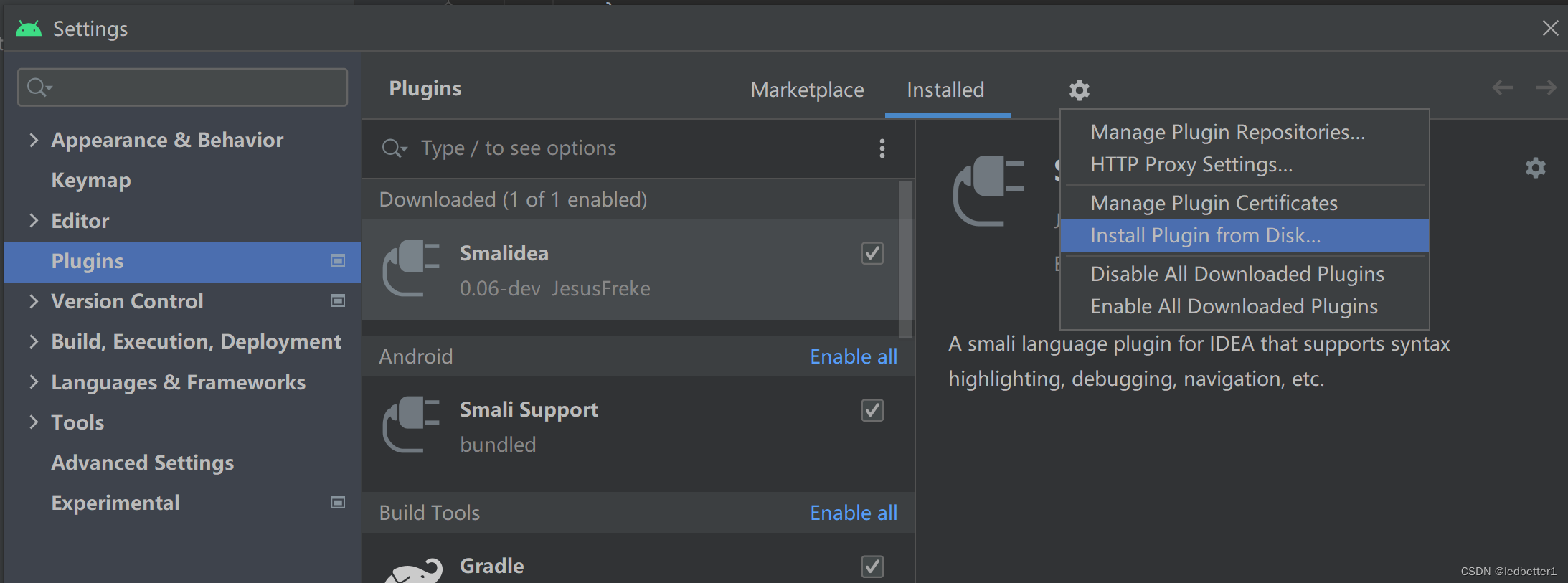
Task: Expand Build, Execution, Deployment section
Action: pyautogui.click(x=33, y=341)
